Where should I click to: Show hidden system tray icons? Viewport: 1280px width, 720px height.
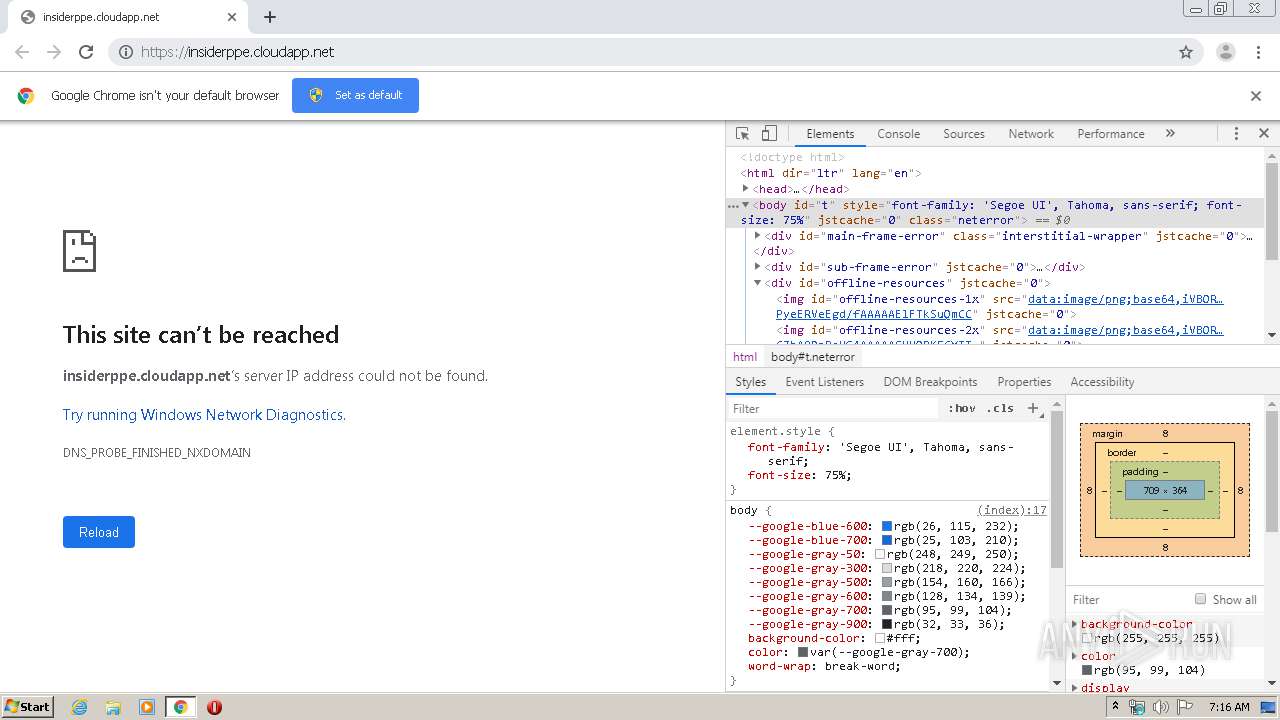point(1116,707)
